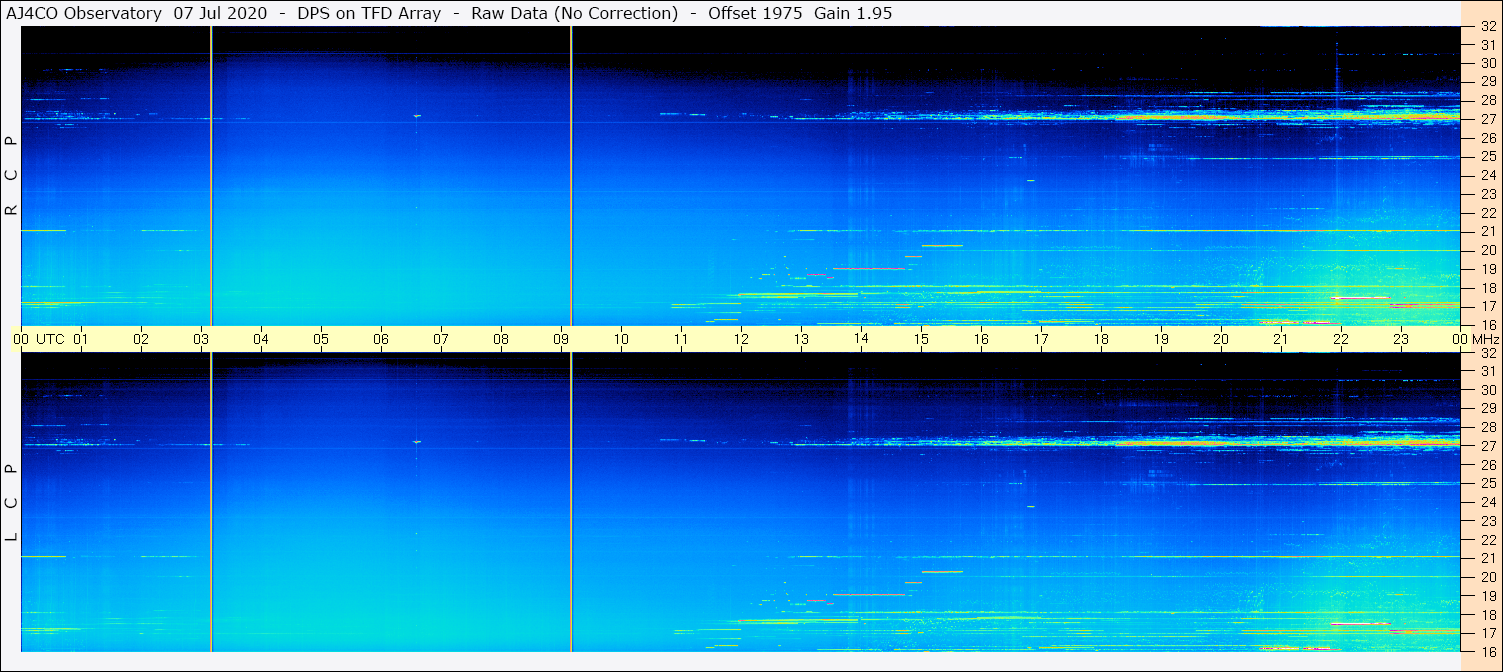
Task: Click the 'MHz' label on the time axis
Action: pos(1487,339)
